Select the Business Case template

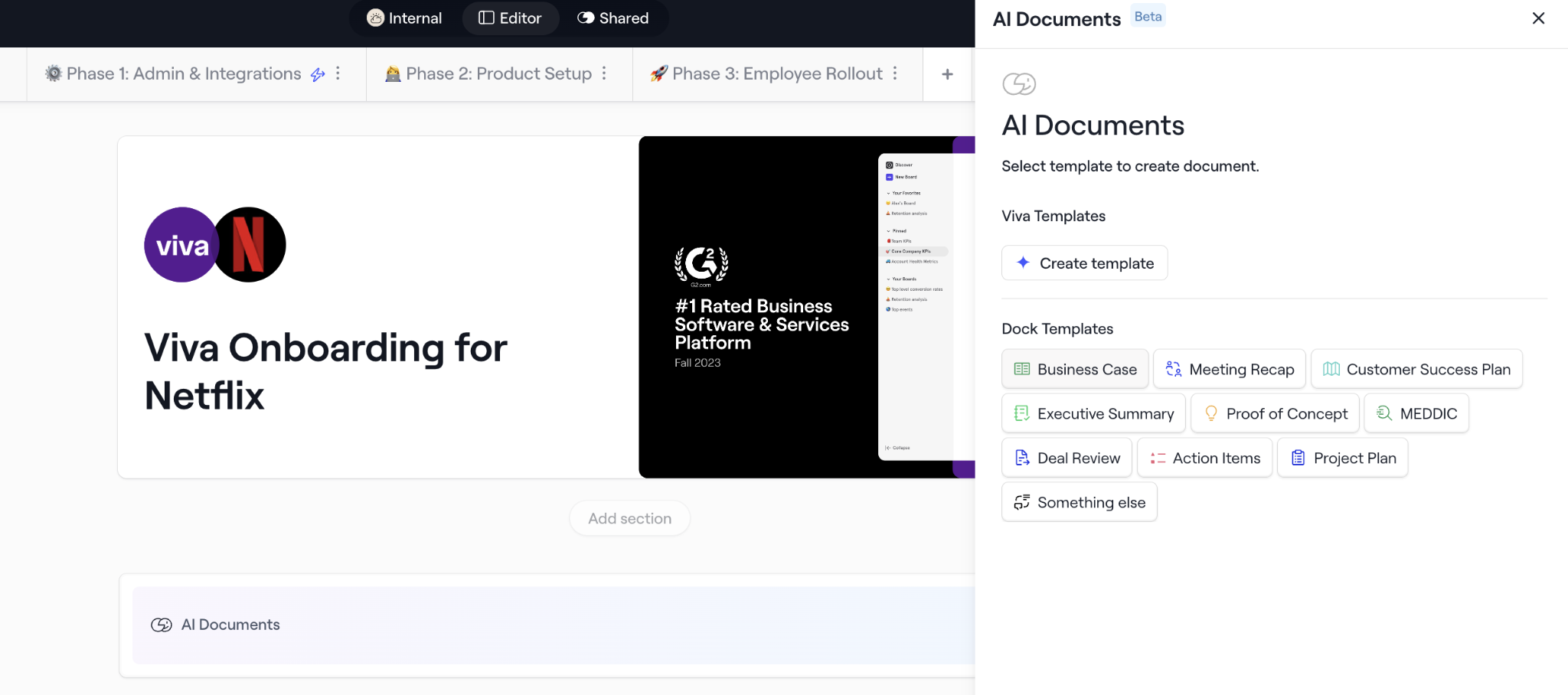(x=1075, y=369)
